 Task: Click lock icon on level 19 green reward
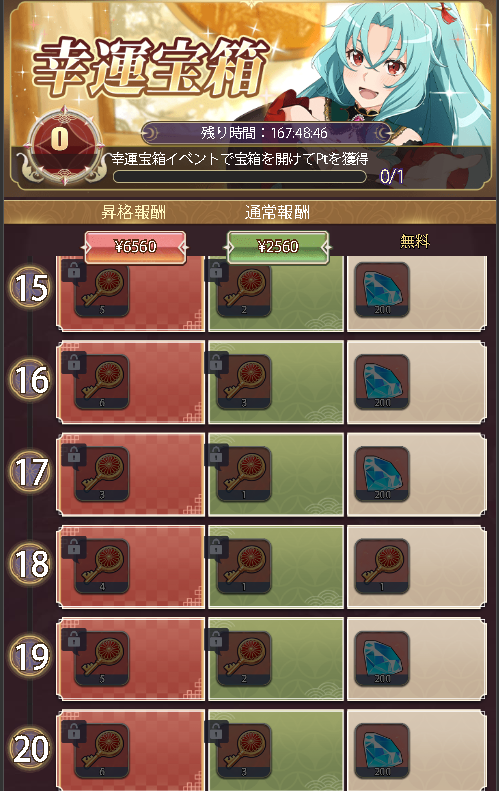[x=216, y=640]
